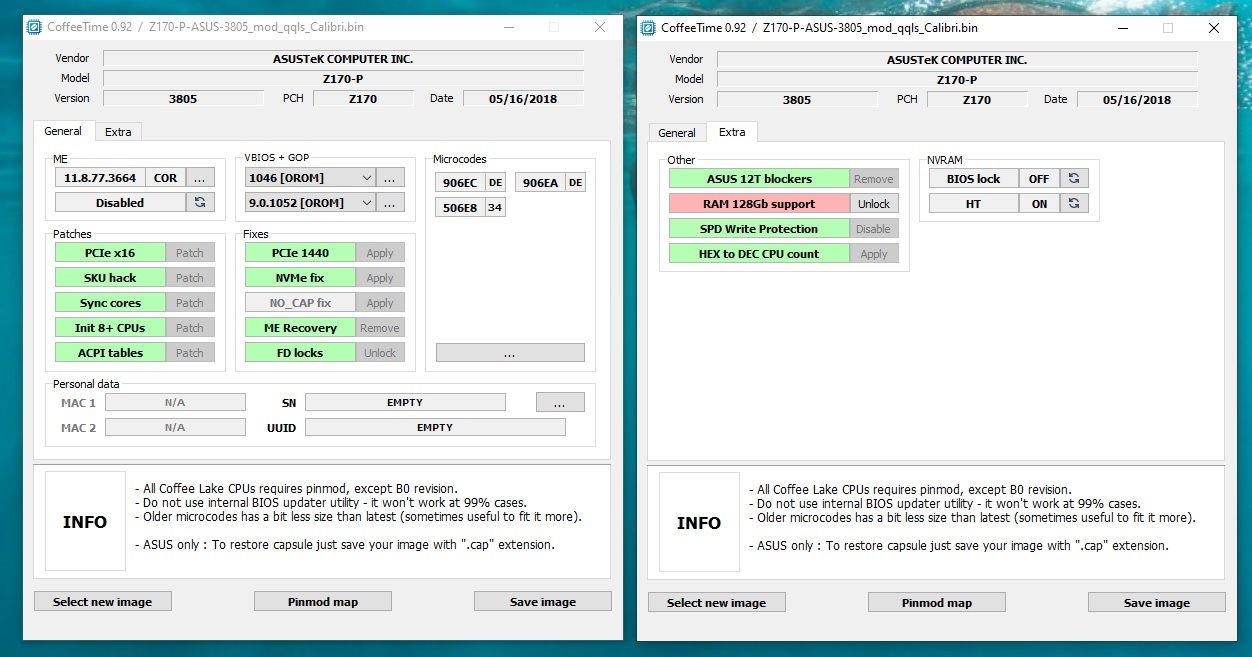1252x657 pixels.
Task: Click the FD locks status label
Action: coord(300,353)
